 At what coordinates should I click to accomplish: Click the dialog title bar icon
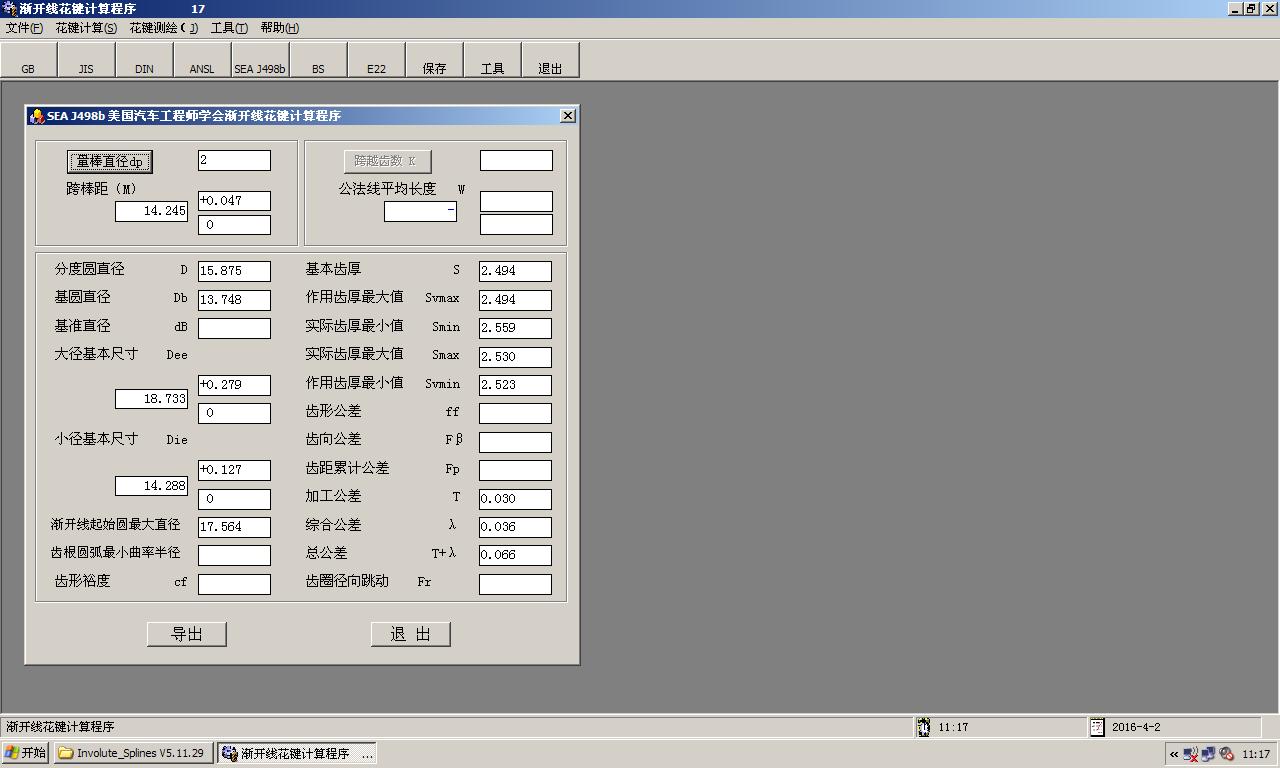pyautogui.click(x=37, y=116)
